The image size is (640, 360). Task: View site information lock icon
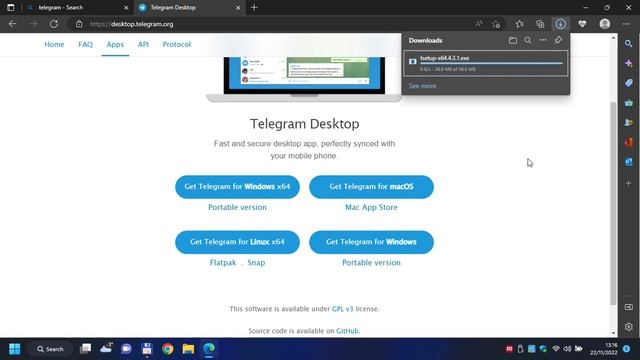[x=79, y=24]
